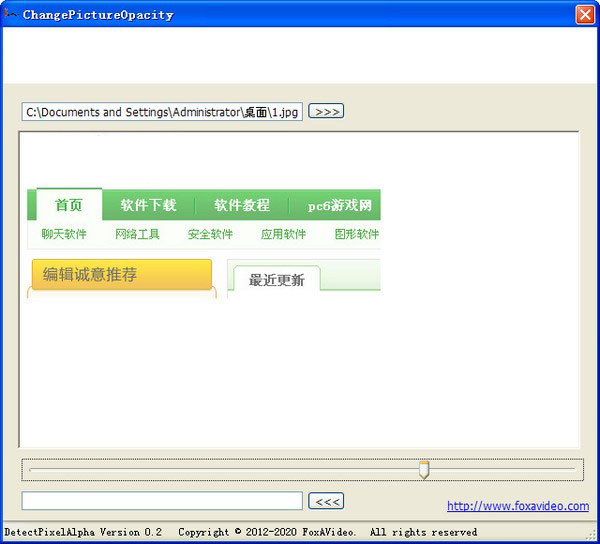Image resolution: width=600 pixels, height=544 pixels.
Task: Click the >>> browse button
Action: [326, 111]
